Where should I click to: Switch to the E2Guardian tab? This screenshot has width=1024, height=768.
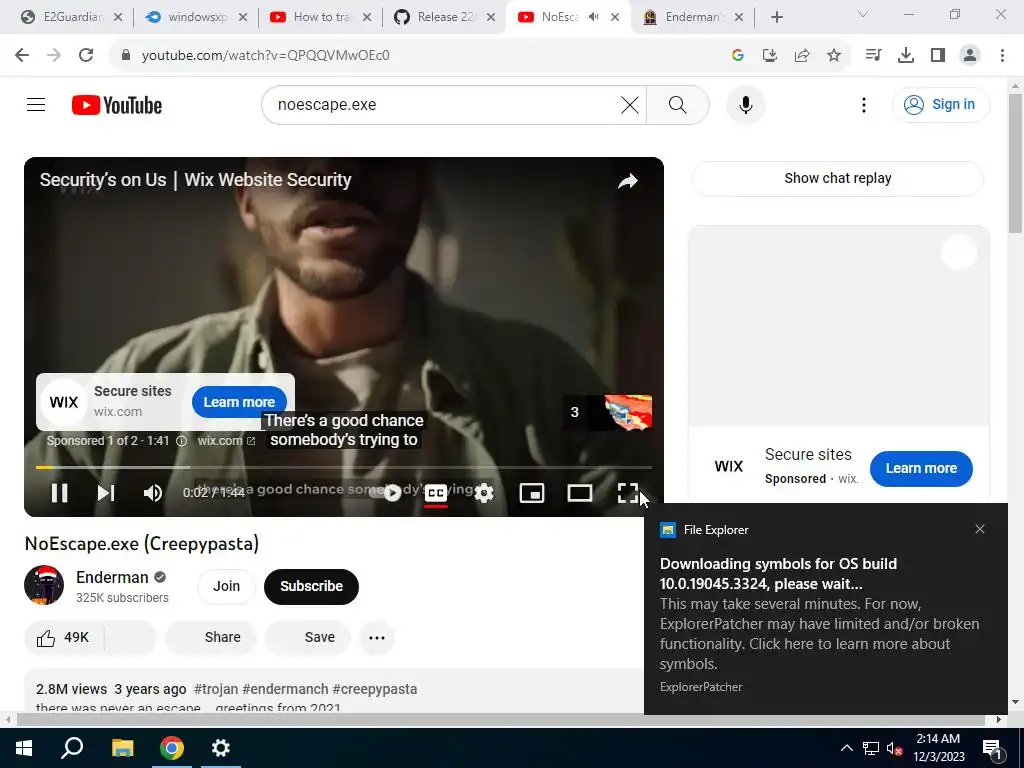[x=72, y=17]
